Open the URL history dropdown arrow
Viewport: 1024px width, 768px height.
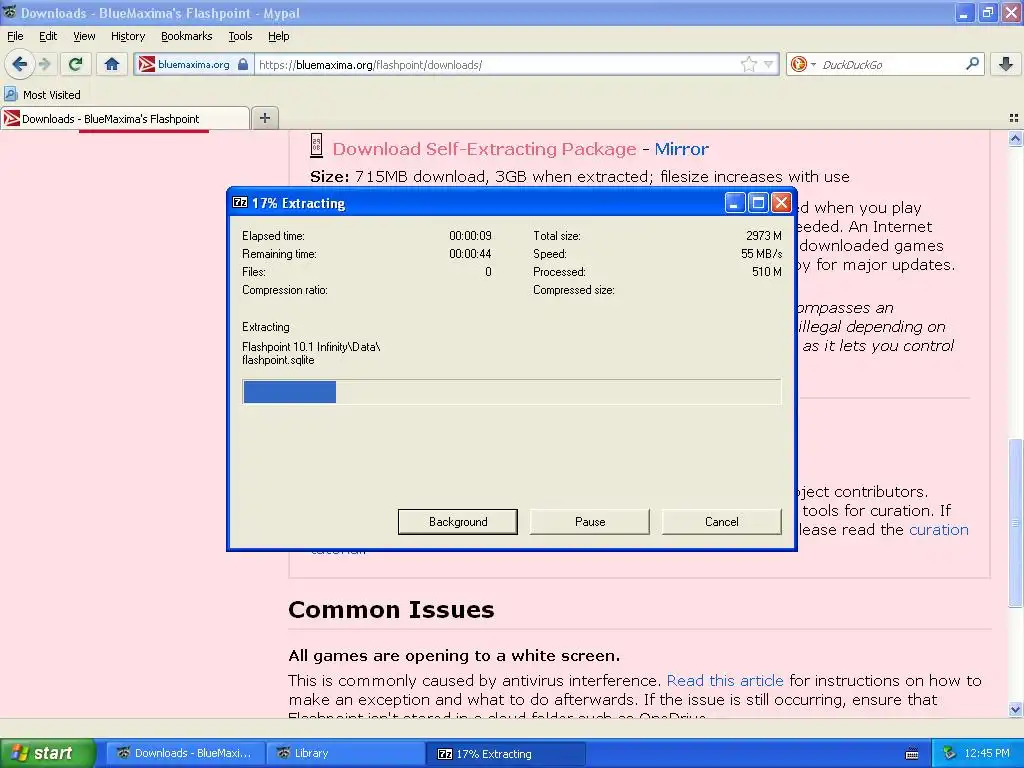coord(769,64)
